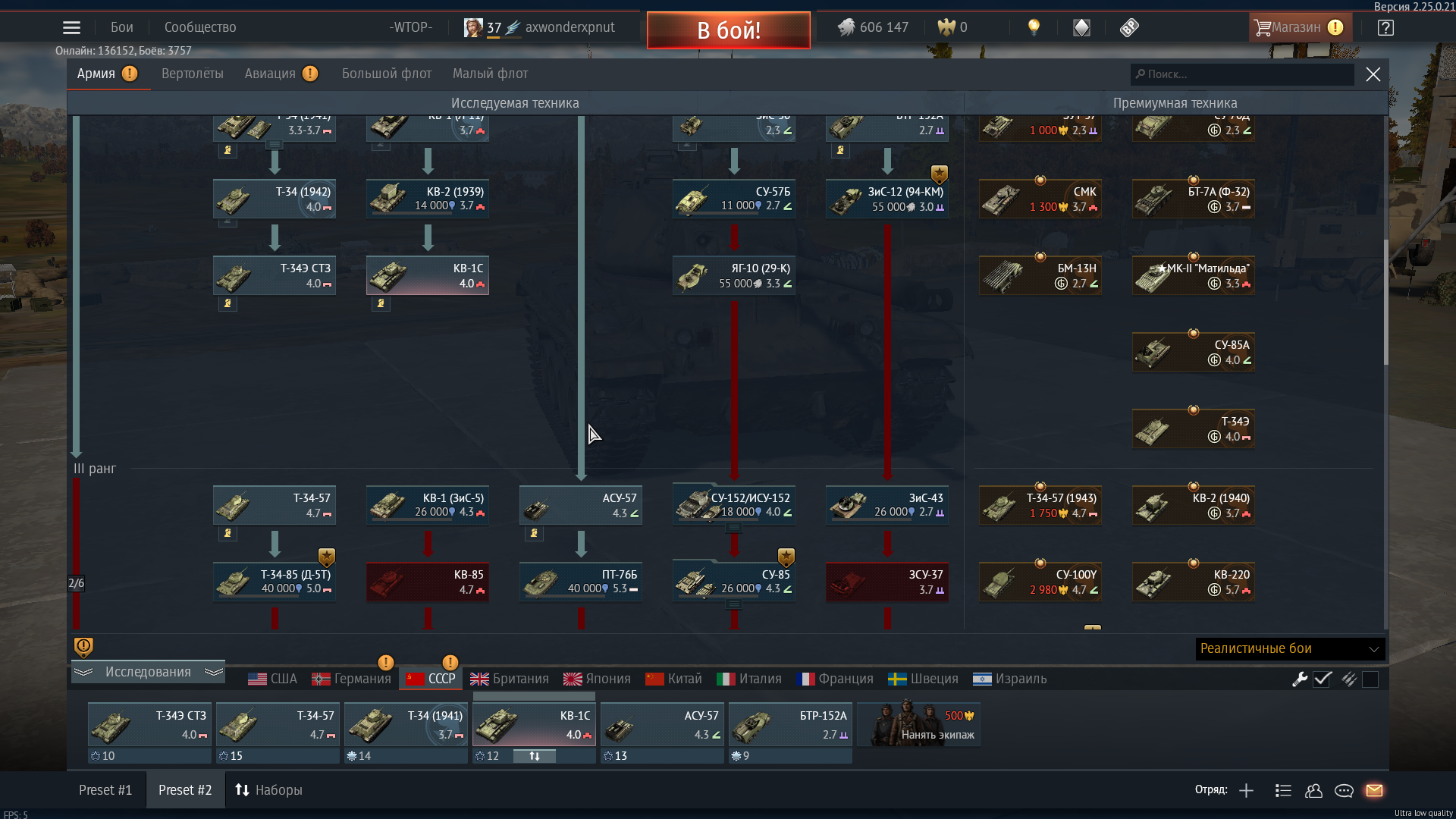Screen dimensions: 1456x819
Task: Select the Т-34-85 (Д-5Т) vehicle card
Action: pos(275,582)
